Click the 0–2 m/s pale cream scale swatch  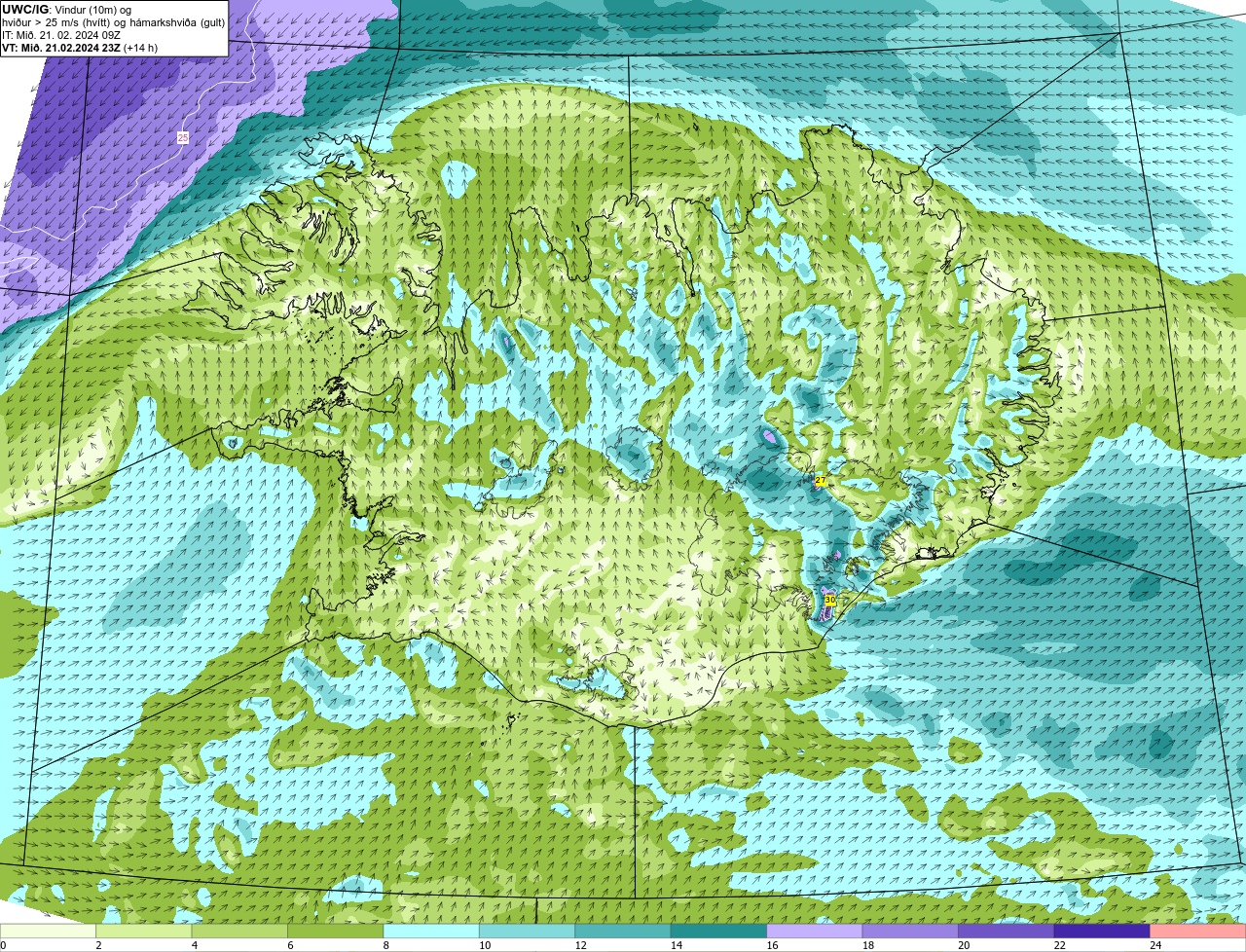point(49,931)
